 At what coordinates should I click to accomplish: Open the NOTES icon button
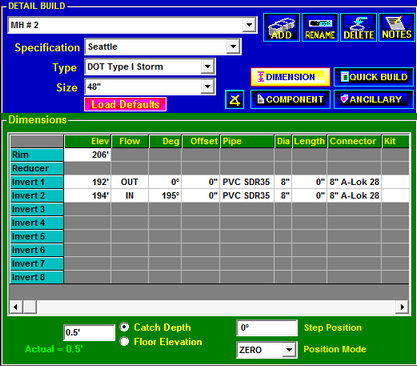pyautogui.click(x=397, y=28)
